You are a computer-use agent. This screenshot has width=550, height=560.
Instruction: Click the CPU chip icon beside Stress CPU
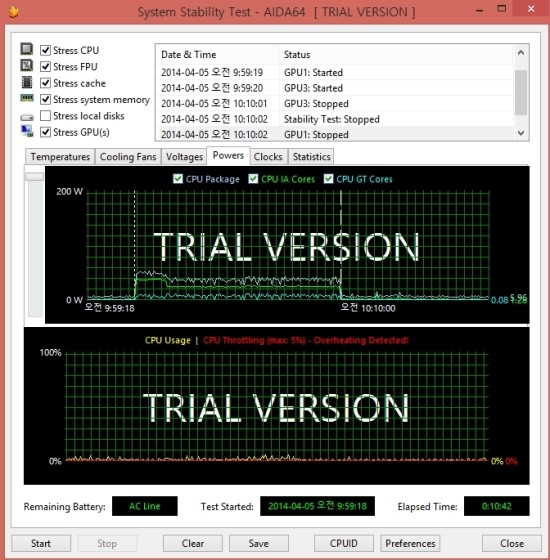(x=27, y=49)
